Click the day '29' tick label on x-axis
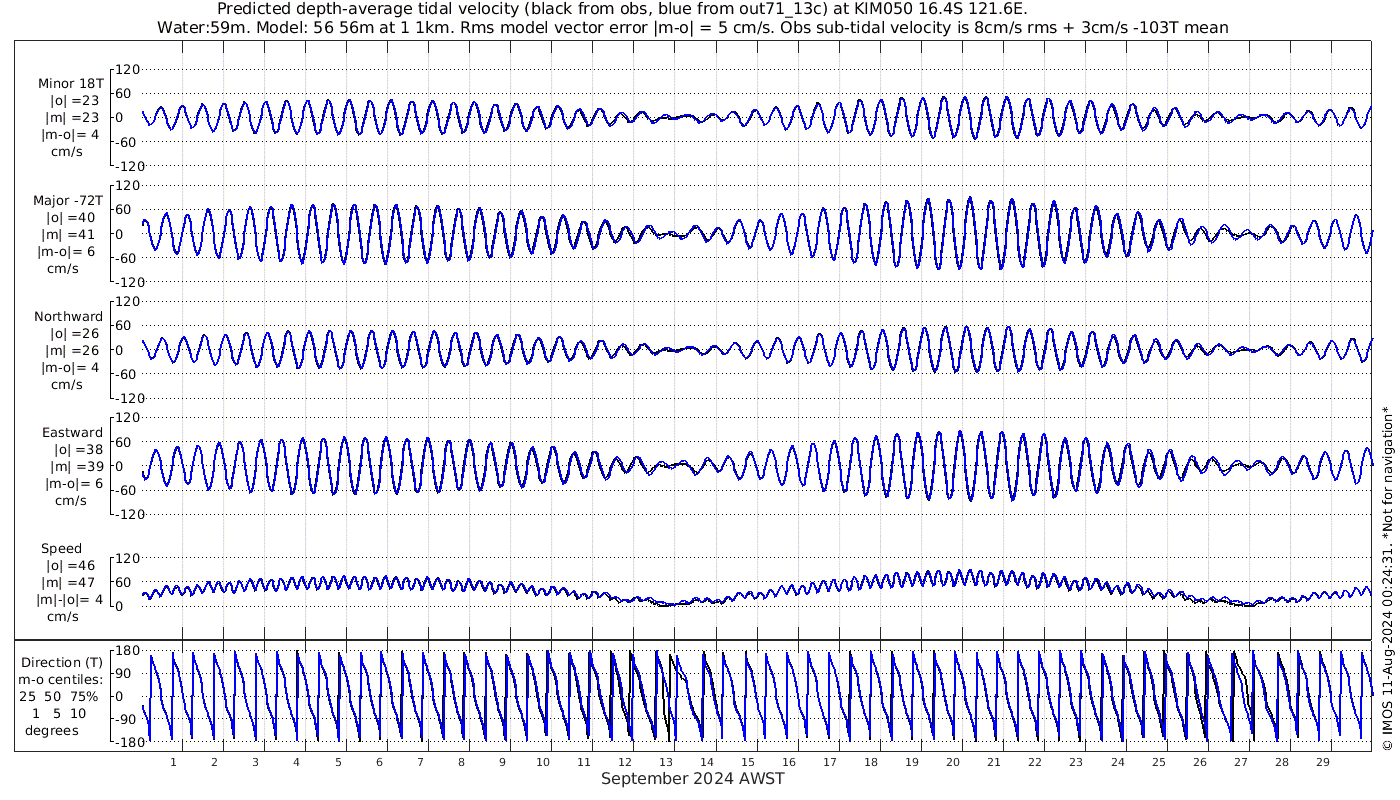 coord(1322,762)
